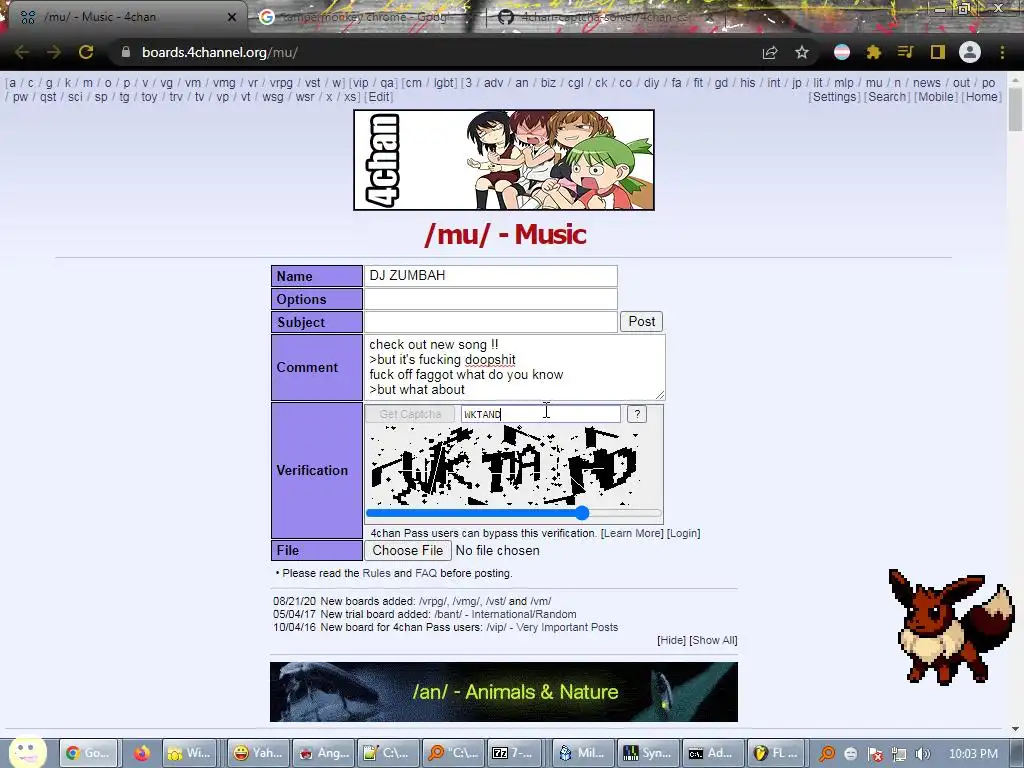
Task: Go back using the browser back arrow
Action: click(x=22, y=52)
